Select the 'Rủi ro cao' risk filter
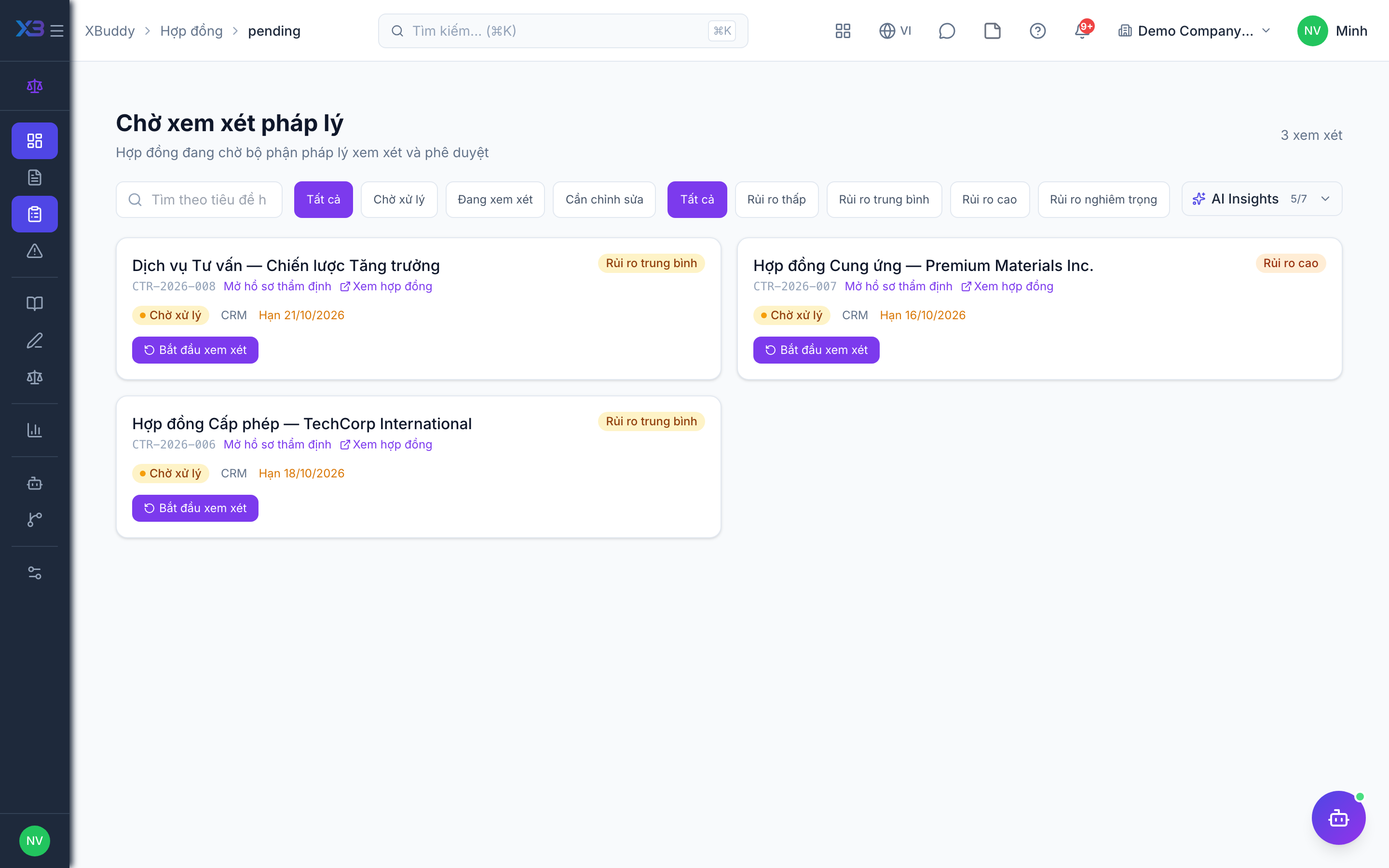The image size is (1389, 868). tap(990, 199)
